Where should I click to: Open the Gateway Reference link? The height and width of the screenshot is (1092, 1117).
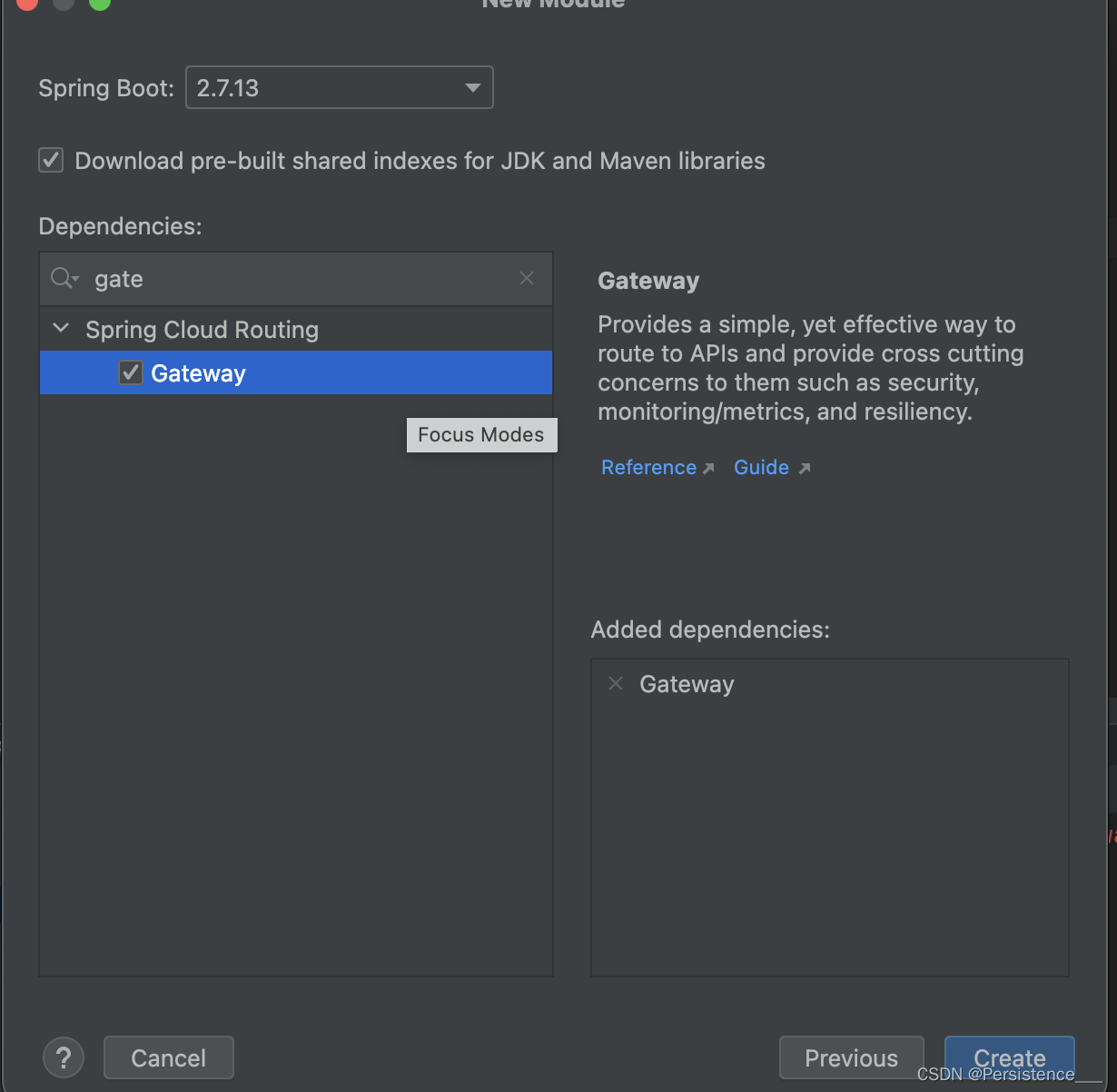tap(657, 468)
